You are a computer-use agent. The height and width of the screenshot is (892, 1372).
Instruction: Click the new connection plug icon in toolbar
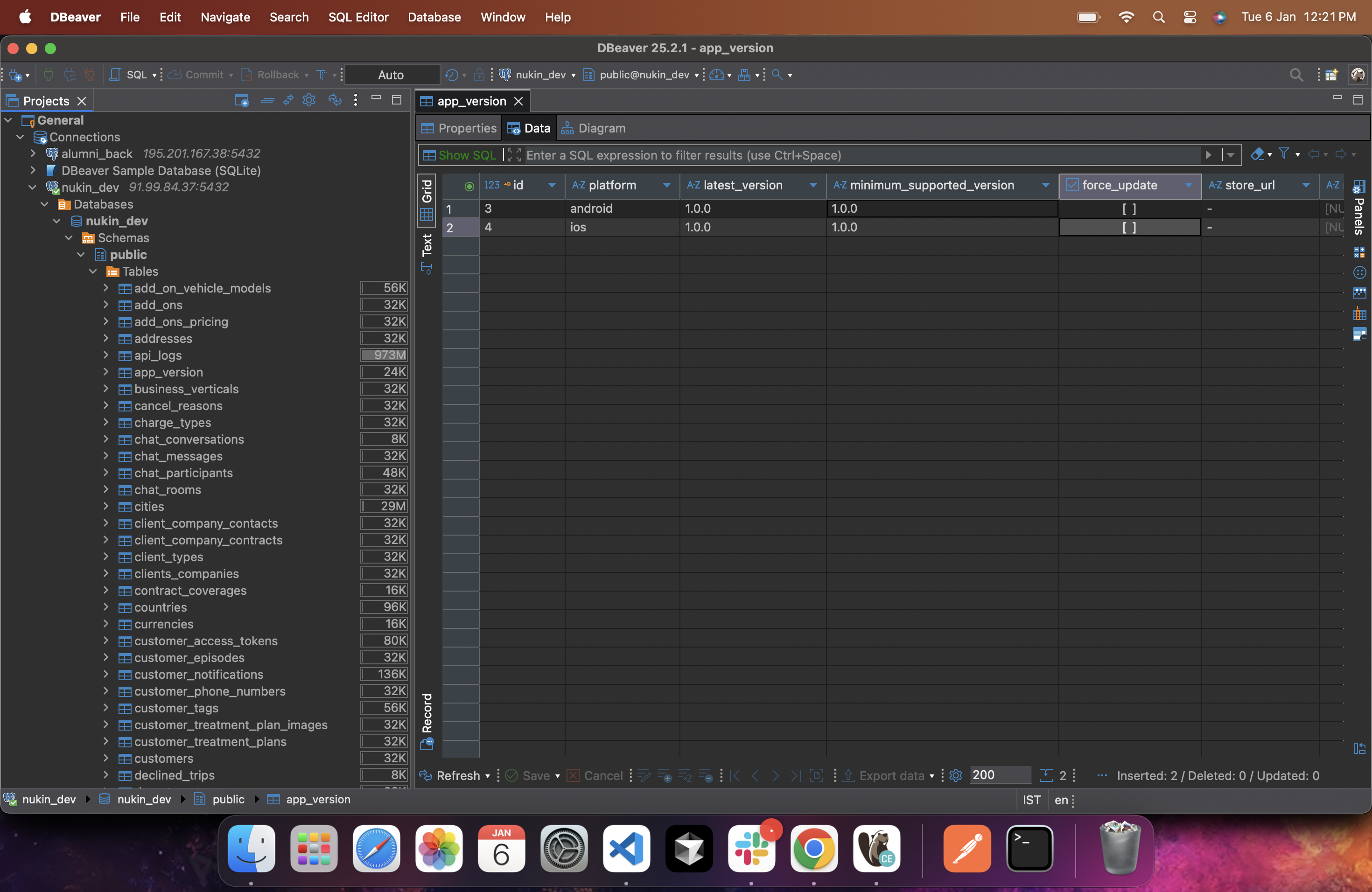[x=15, y=75]
